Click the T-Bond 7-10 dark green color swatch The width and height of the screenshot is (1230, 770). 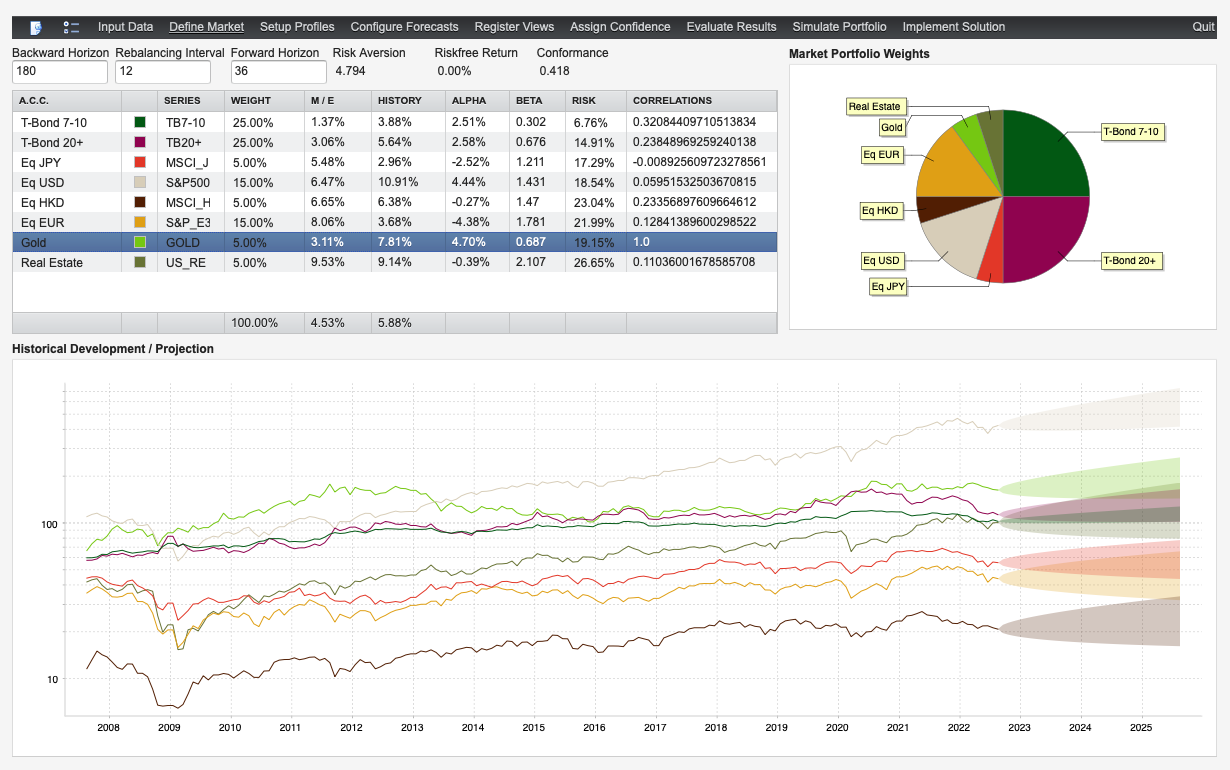140,122
